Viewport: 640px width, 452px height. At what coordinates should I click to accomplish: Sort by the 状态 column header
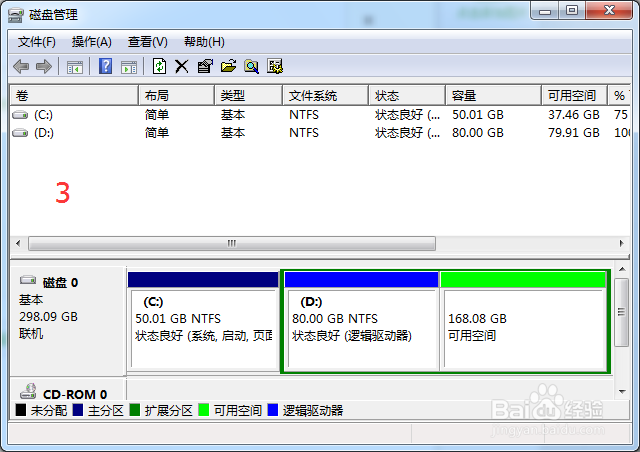407,96
